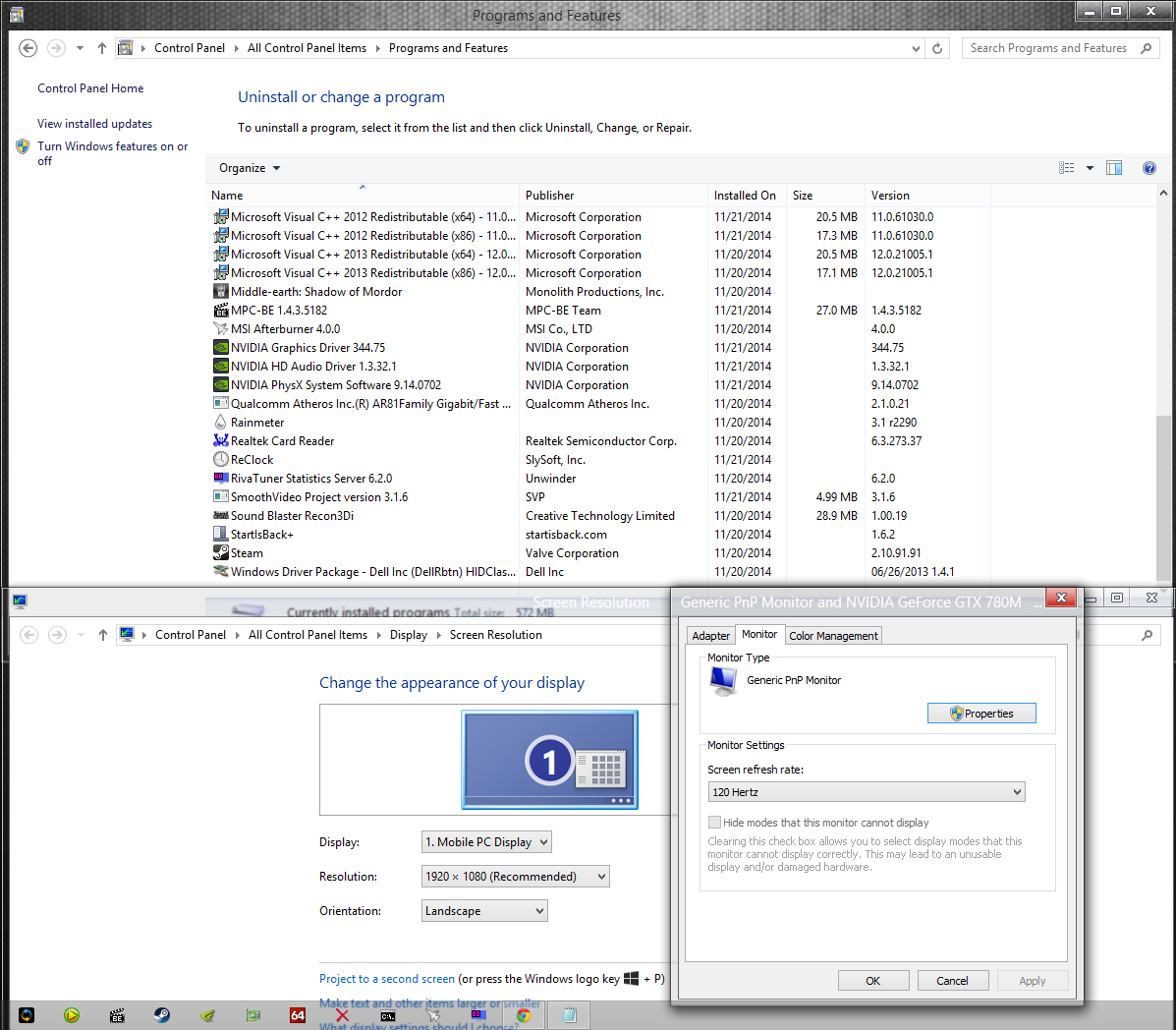Click the Generic PnP Monitor icon
Screen dimensions: 1176x1030
coord(723,680)
